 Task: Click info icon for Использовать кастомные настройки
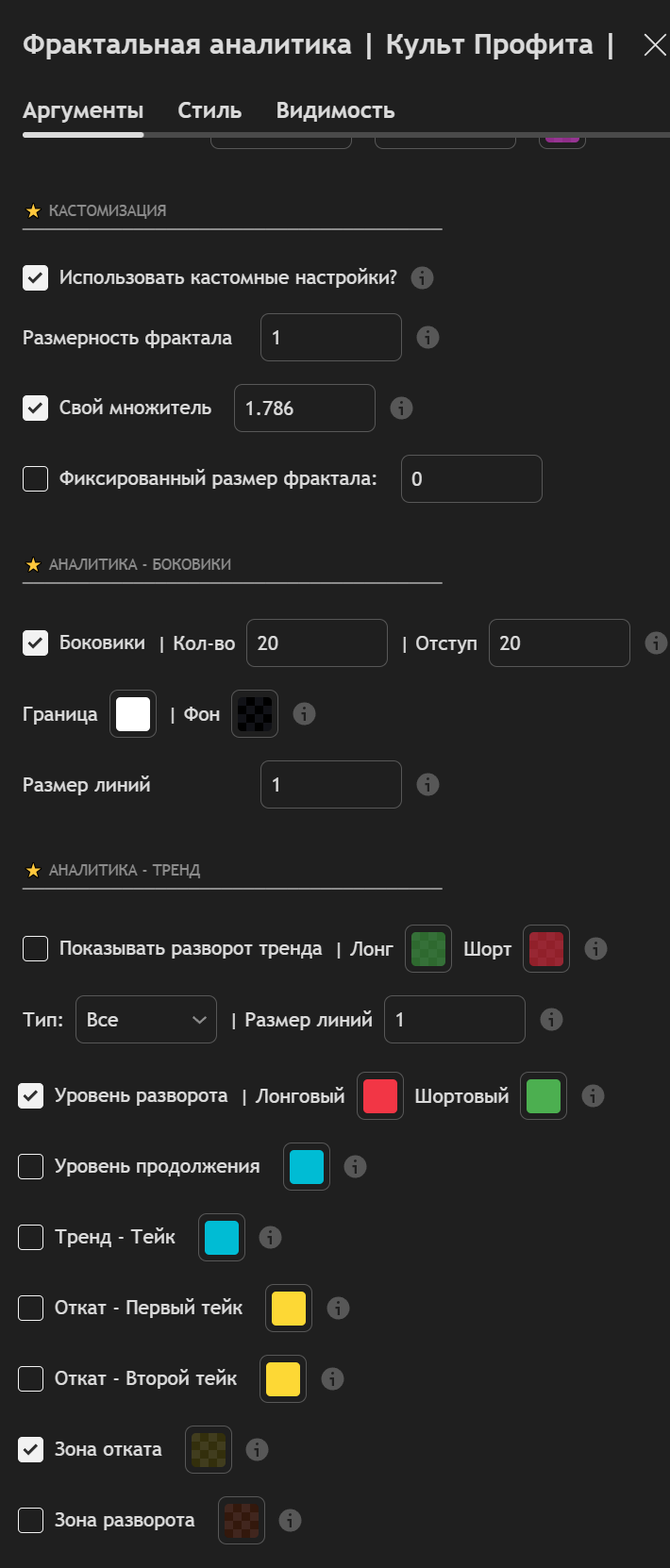pyautogui.click(x=422, y=278)
